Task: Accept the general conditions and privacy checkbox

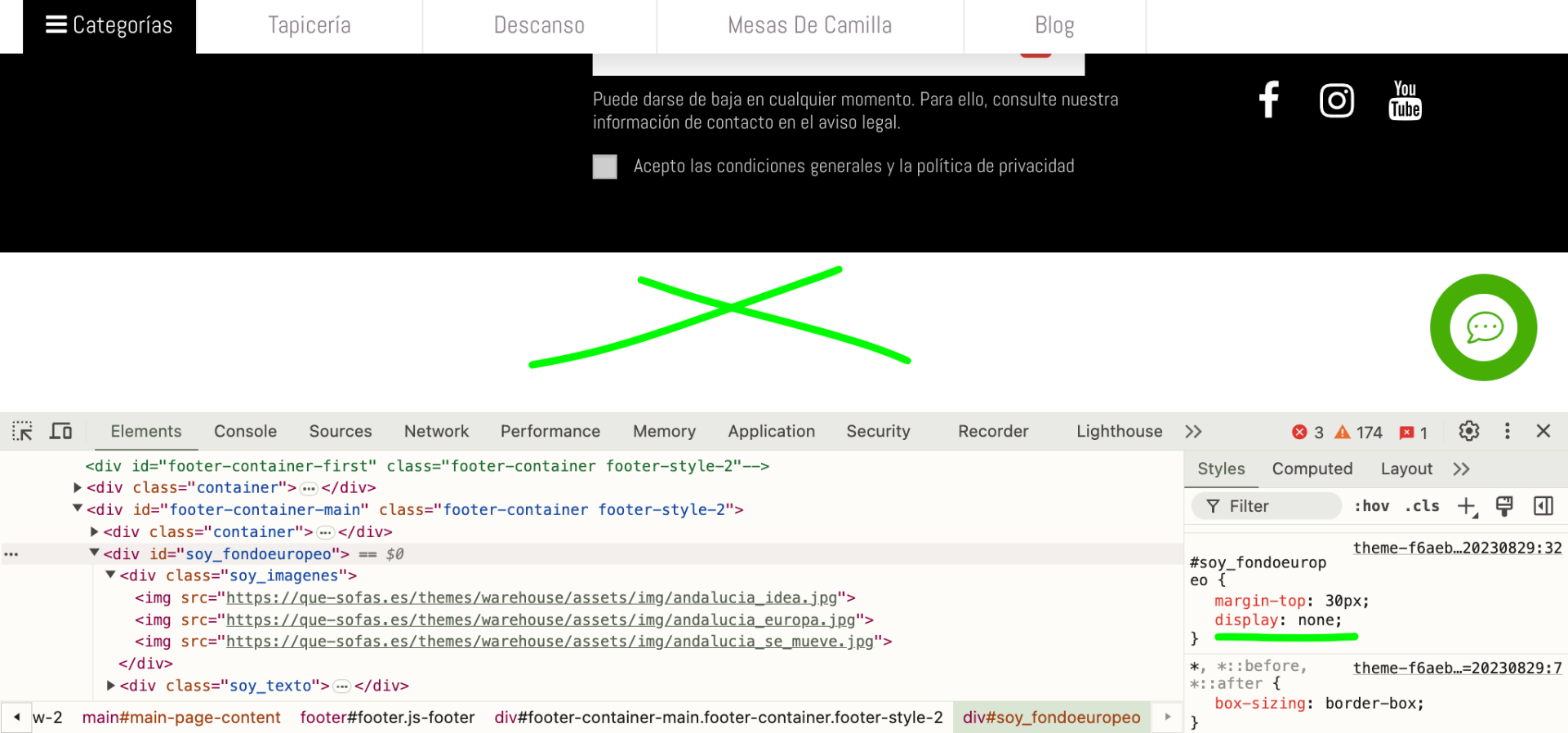Action: point(604,167)
